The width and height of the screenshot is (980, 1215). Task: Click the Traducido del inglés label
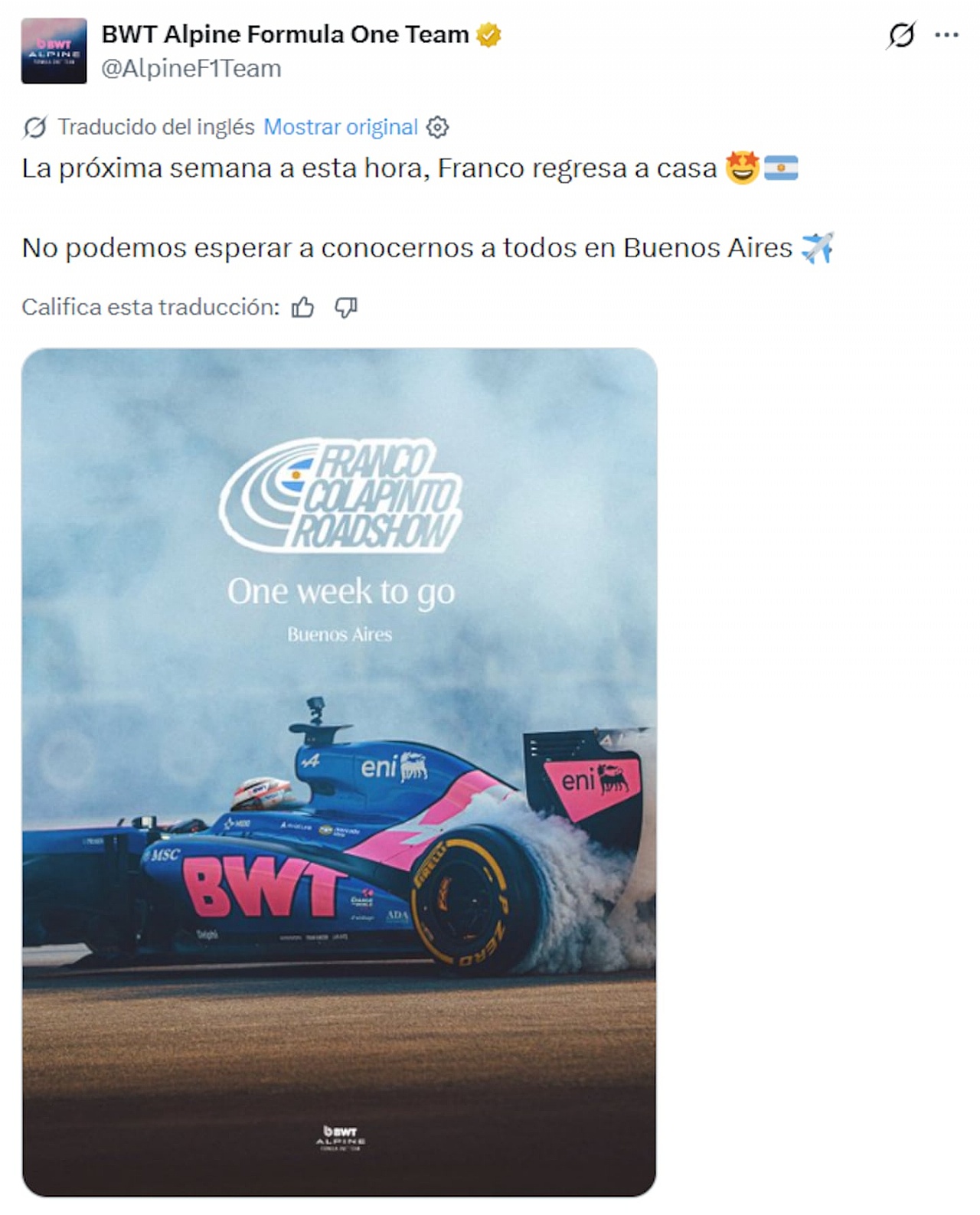[x=156, y=127]
